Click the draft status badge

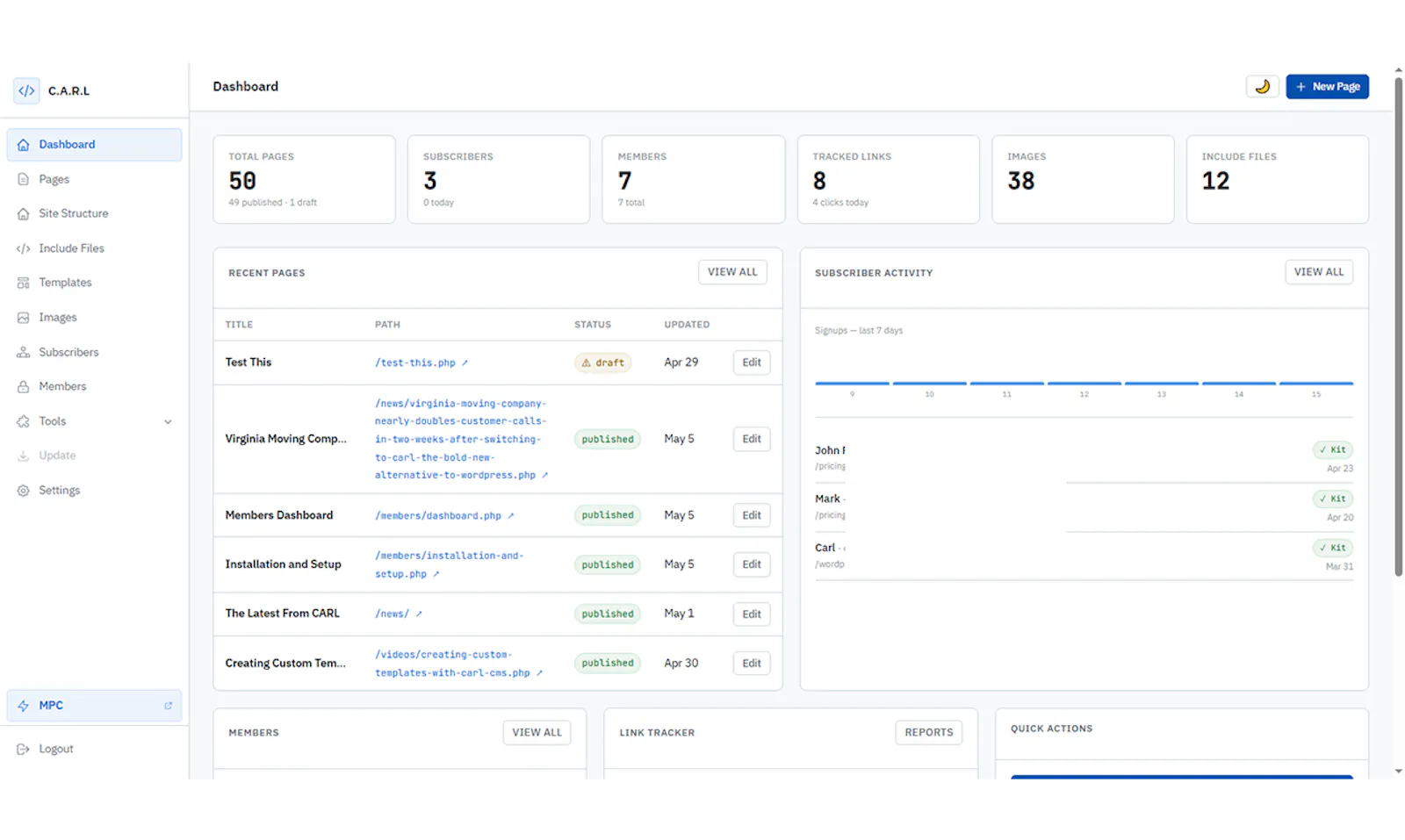(x=603, y=363)
